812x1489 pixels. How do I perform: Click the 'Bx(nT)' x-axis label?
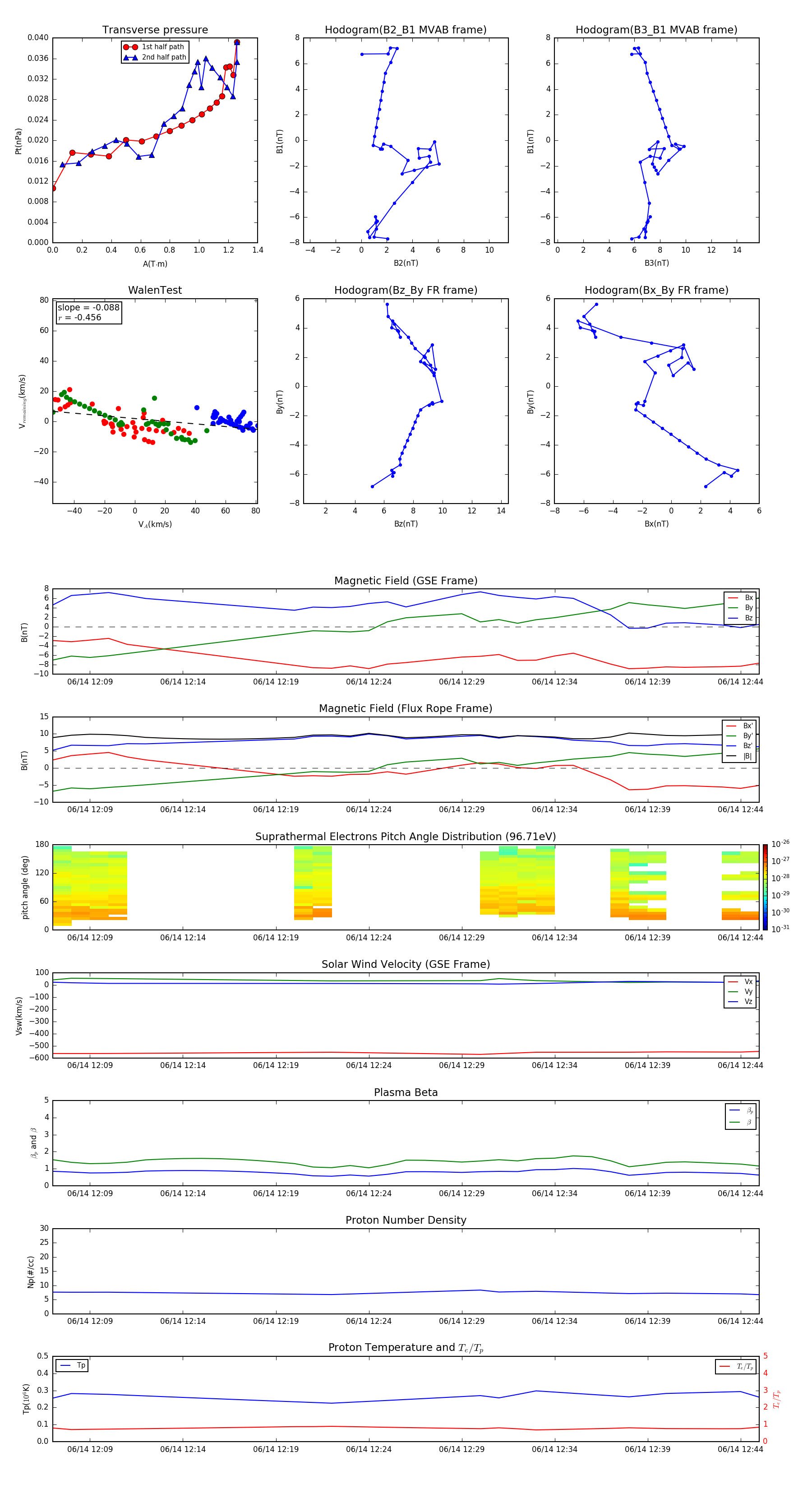click(x=656, y=524)
